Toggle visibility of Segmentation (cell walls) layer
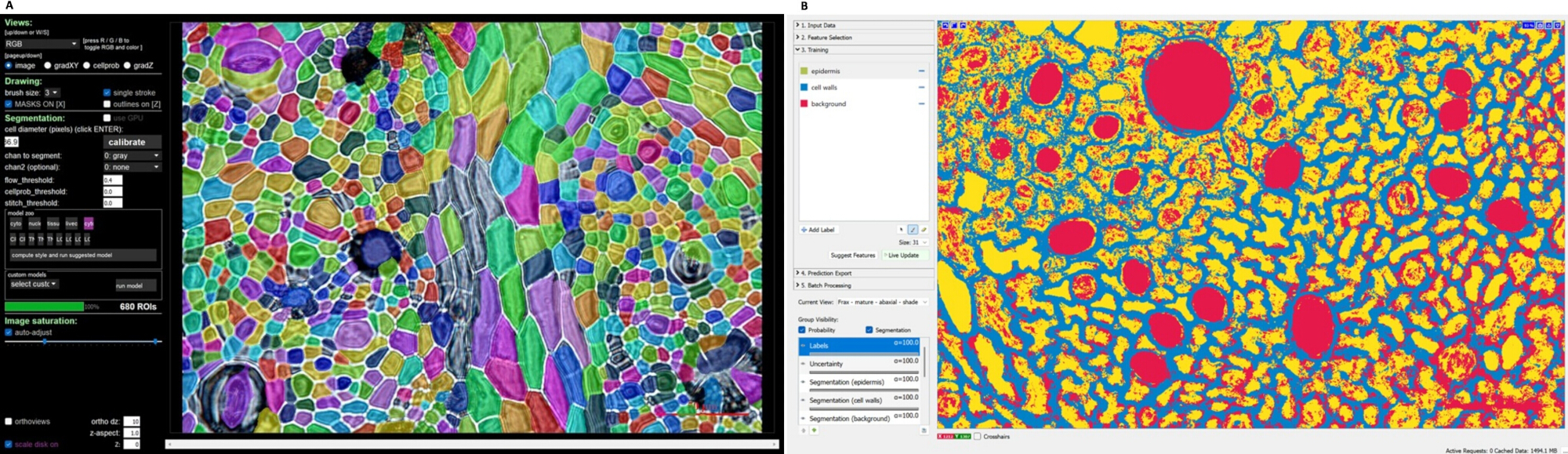 click(x=804, y=400)
